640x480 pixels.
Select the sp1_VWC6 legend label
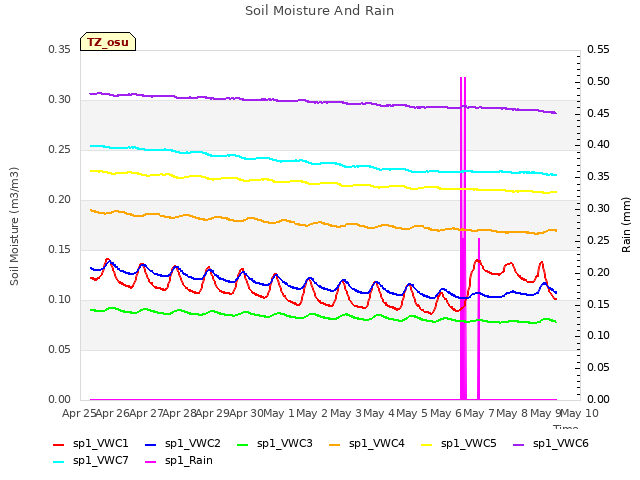[x=560, y=444]
